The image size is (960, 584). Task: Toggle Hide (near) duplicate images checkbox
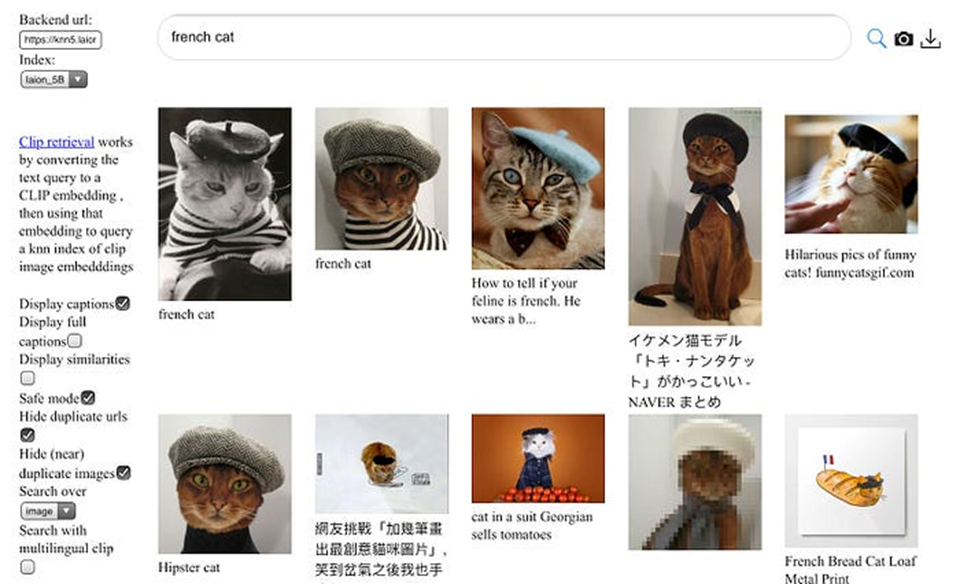(123, 473)
